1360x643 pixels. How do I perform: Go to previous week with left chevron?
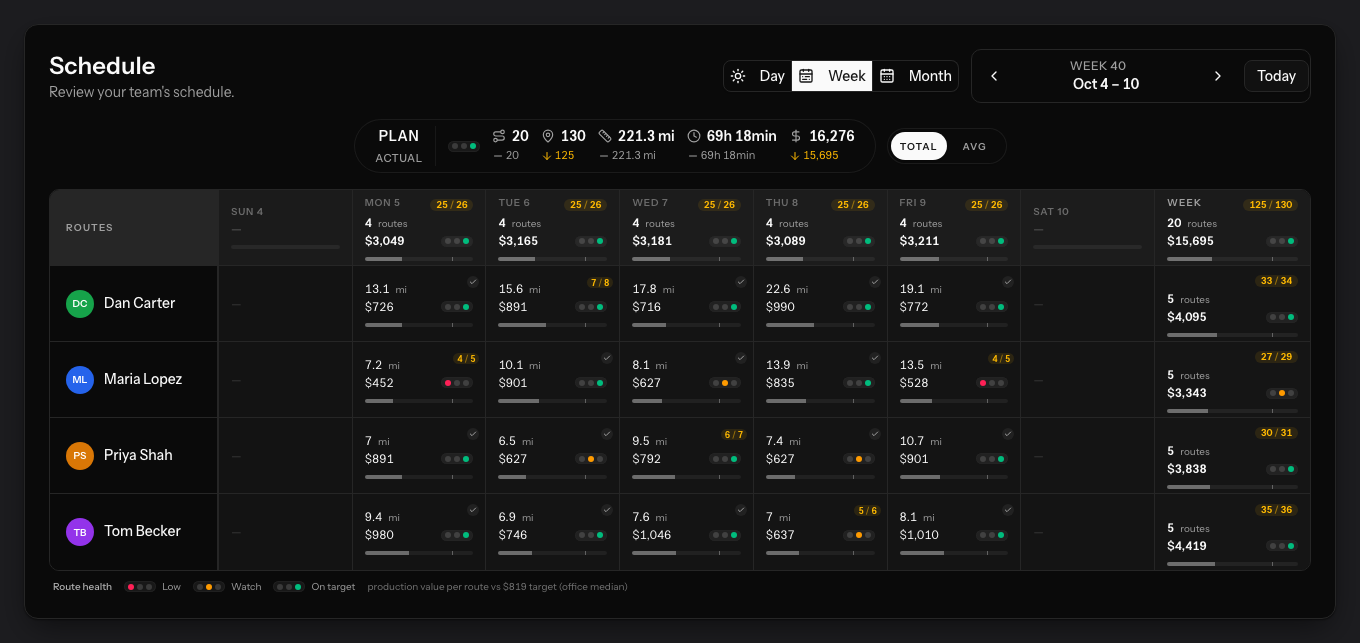[994, 76]
